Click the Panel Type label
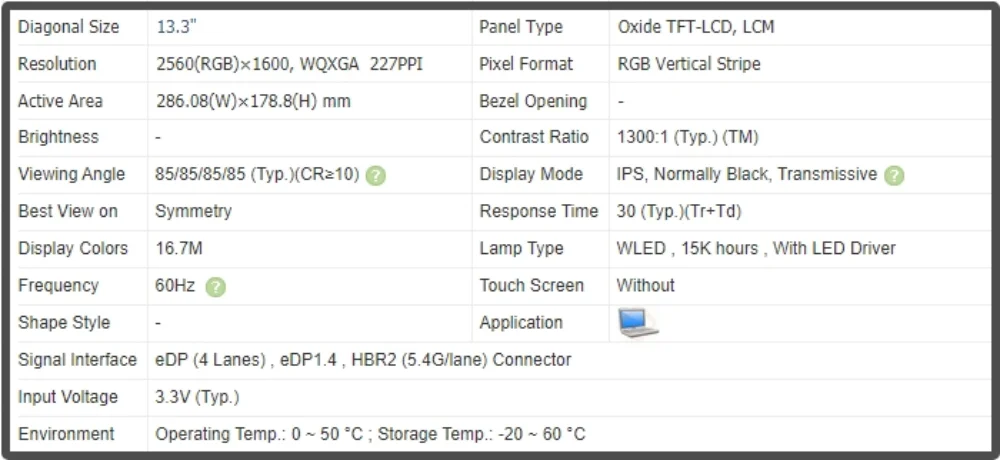This screenshot has height=460, width=1000. [x=520, y=27]
